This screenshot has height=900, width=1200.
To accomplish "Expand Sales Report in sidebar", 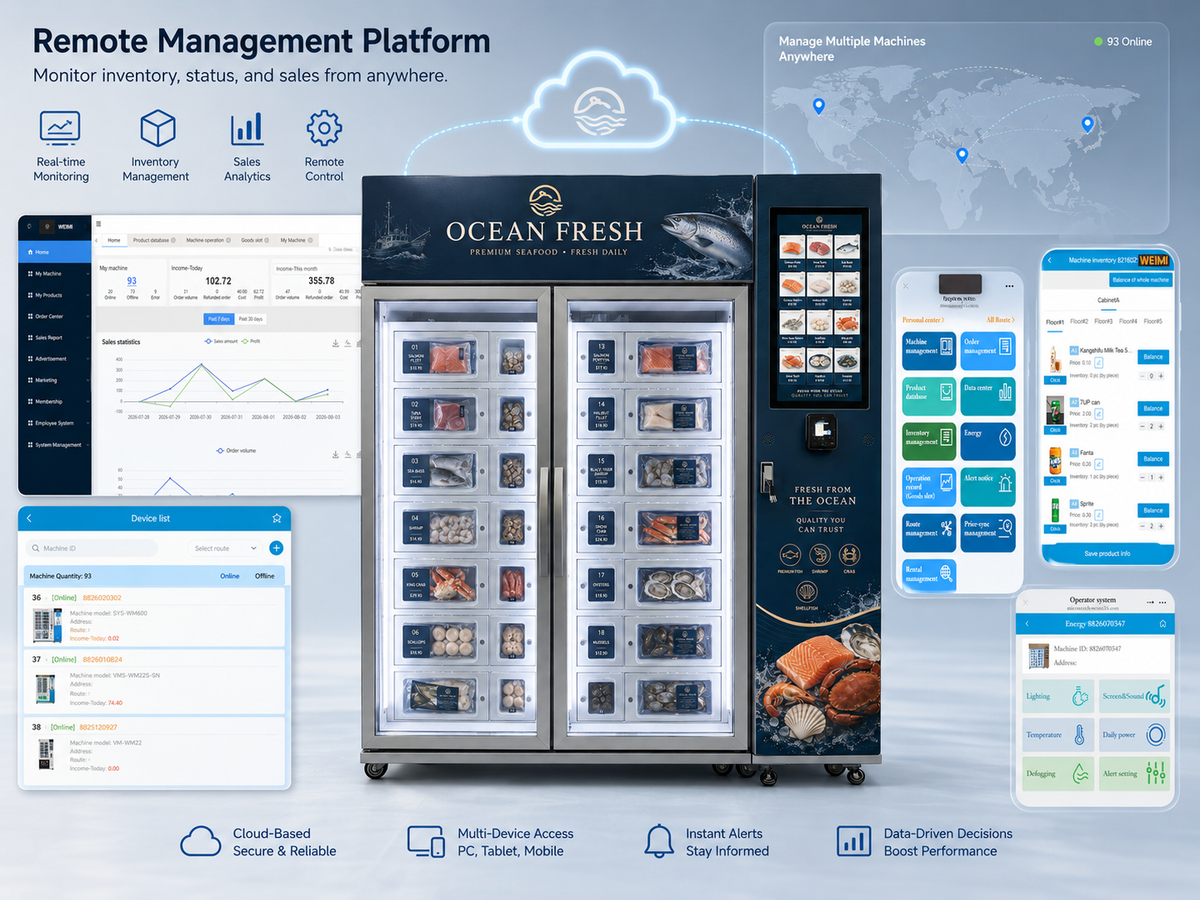I will pyautogui.click(x=55, y=338).
